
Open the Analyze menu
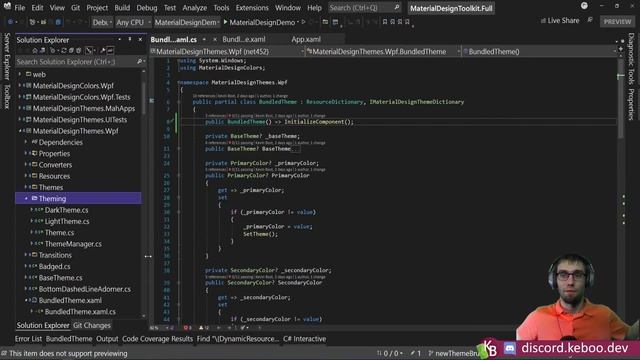pos(194,8)
